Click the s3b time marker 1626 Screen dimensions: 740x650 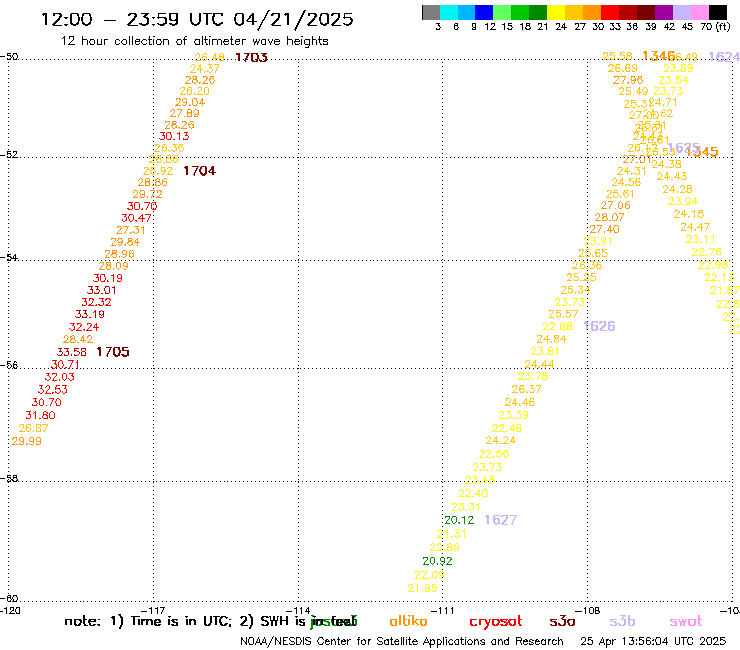pyautogui.click(x=599, y=326)
